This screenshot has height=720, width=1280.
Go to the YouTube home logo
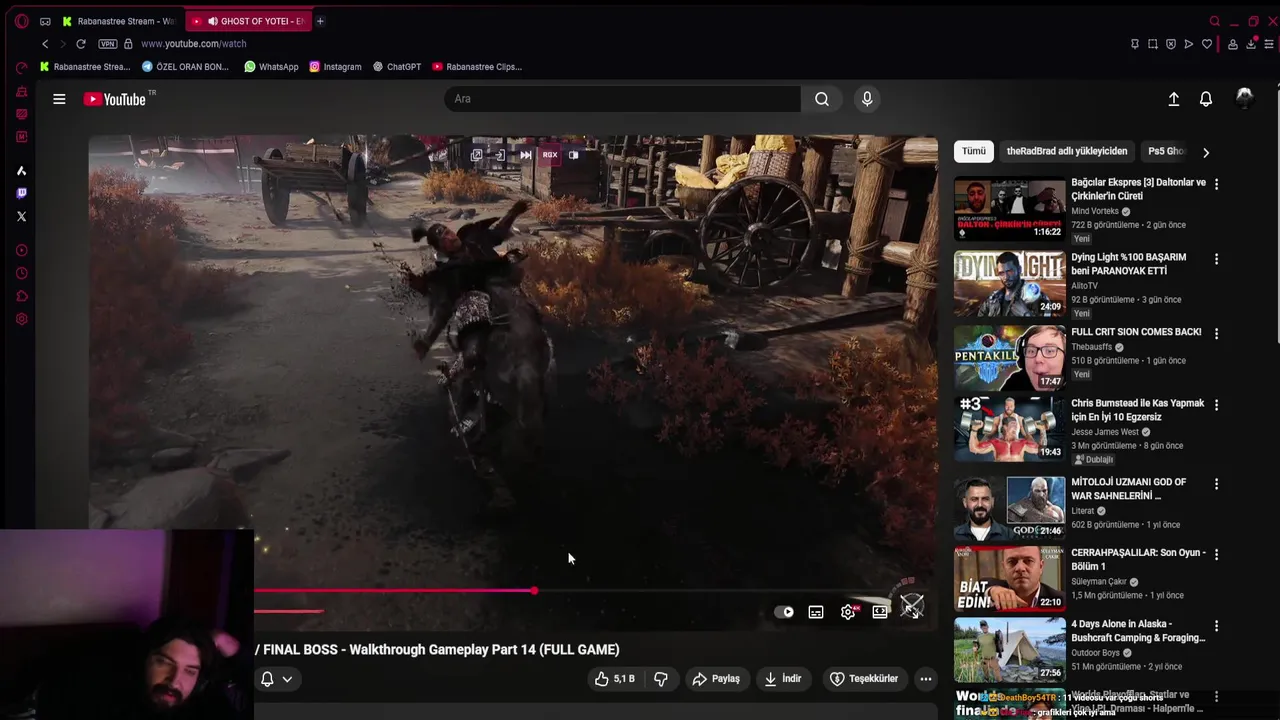[115, 99]
